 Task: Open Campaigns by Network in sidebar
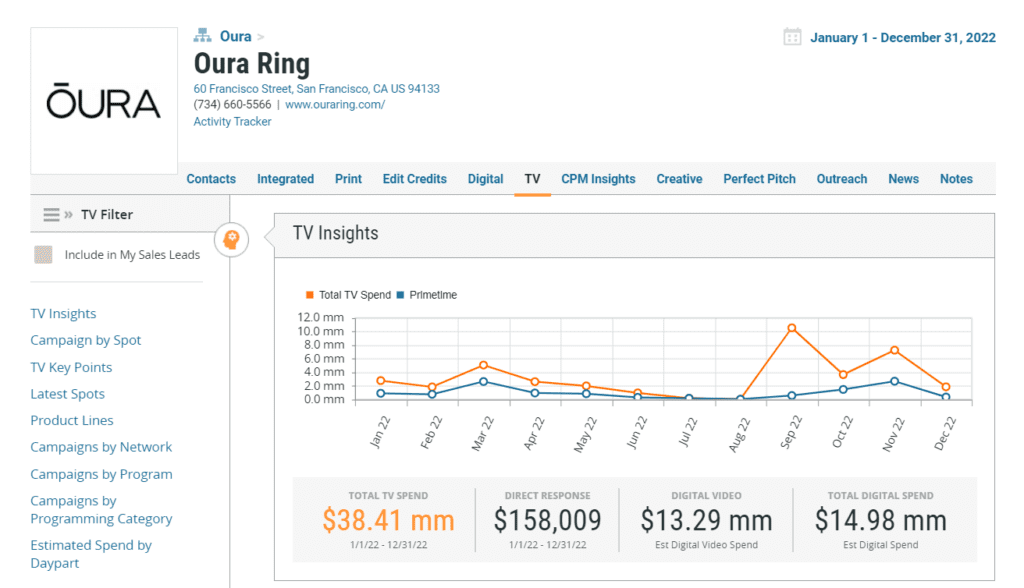(101, 447)
